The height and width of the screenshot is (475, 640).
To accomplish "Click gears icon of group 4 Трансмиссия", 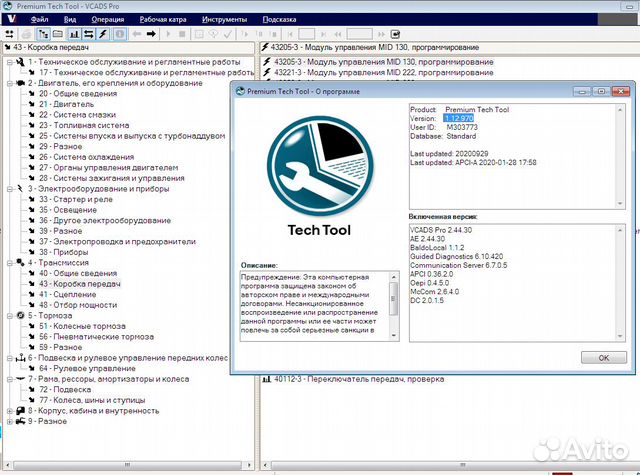I will [x=20, y=263].
